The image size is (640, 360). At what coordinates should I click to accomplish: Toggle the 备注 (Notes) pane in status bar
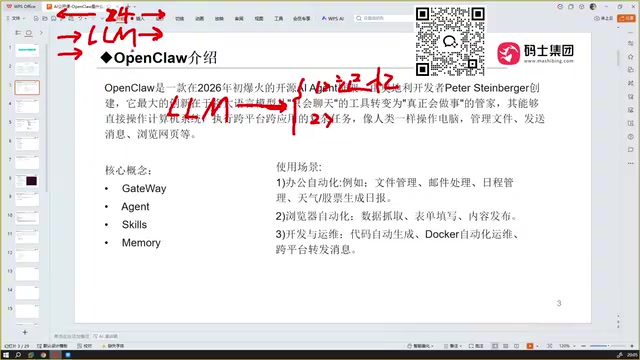(453, 346)
